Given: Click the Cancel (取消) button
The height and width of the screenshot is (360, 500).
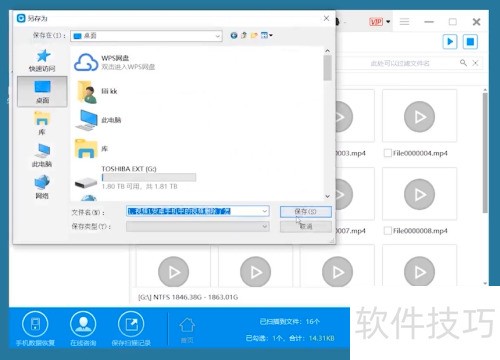Looking at the screenshot, I should [x=306, y=227].
